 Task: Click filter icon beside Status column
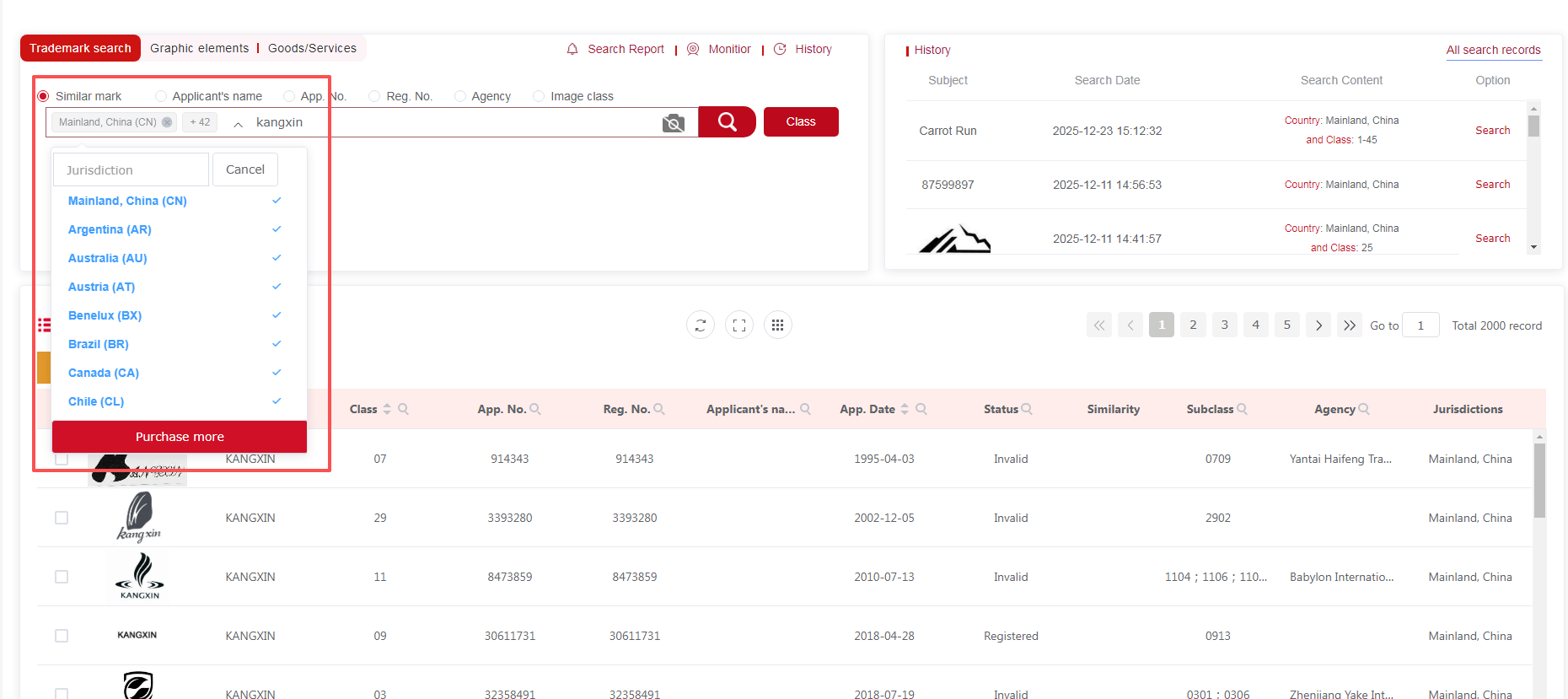pyautogui.click(x=1027, y=409)
